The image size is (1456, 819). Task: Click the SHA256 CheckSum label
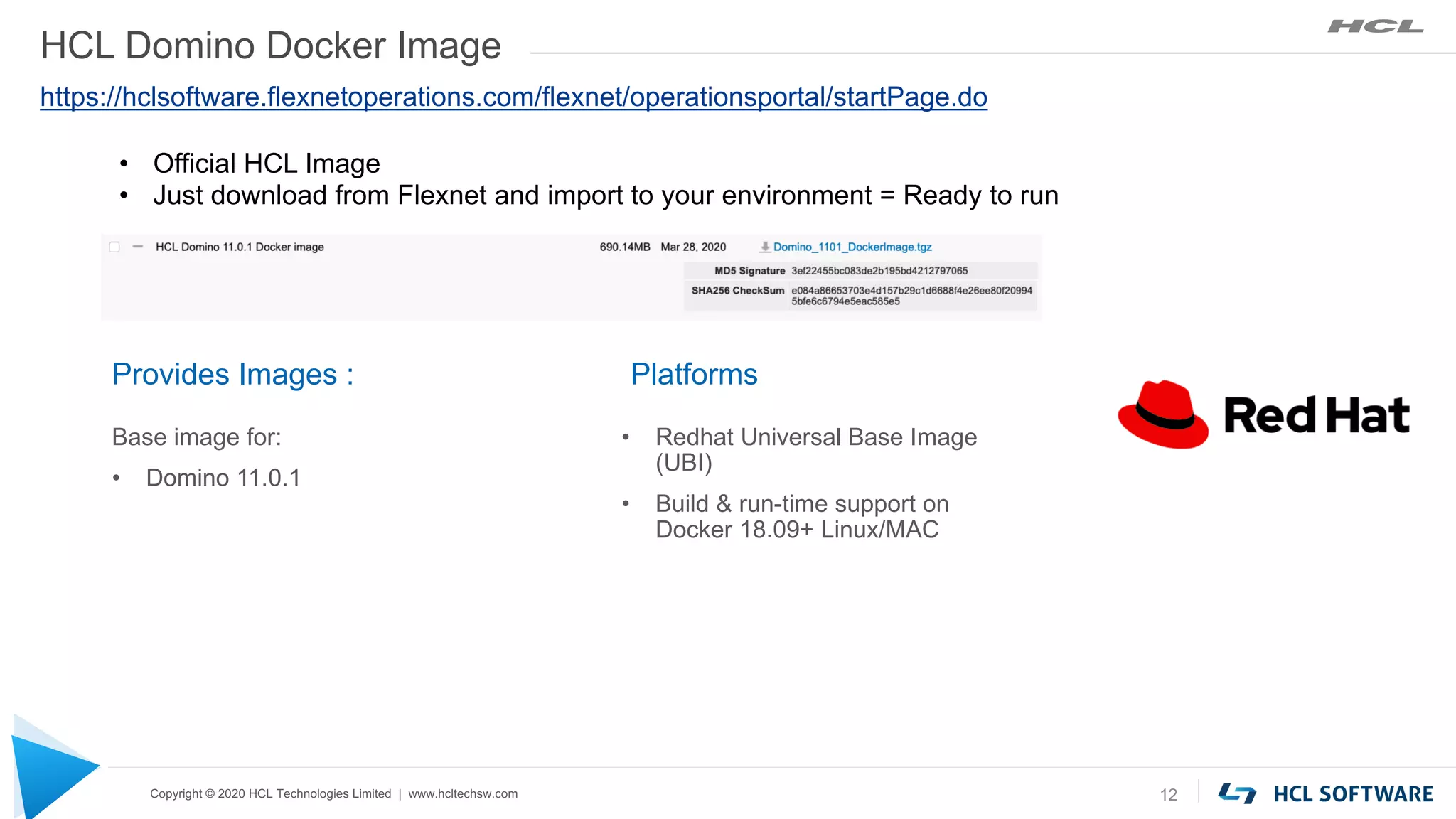tap(738, 291)
